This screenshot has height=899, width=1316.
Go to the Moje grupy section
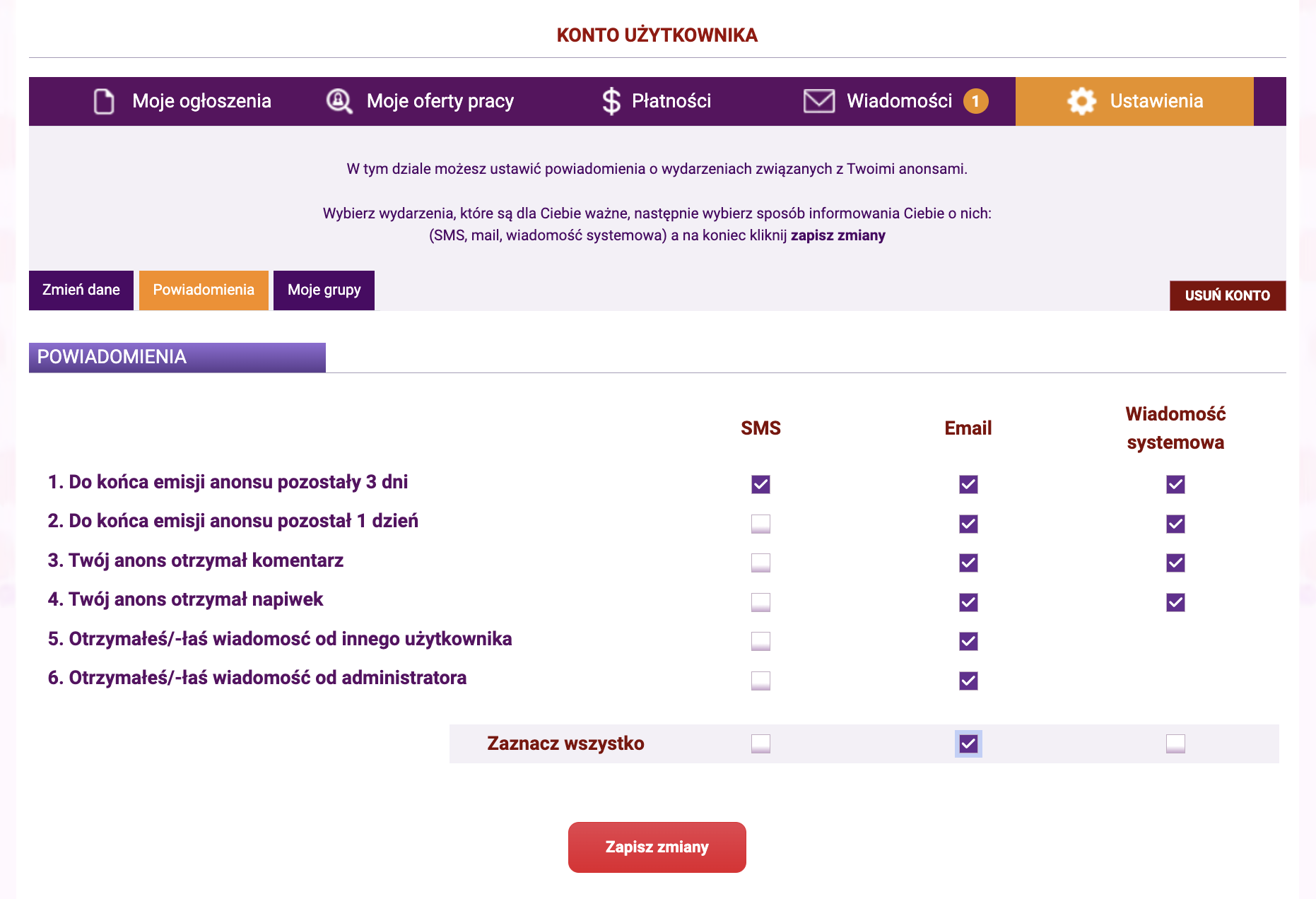pyautogui.click(x=324, y=290)
